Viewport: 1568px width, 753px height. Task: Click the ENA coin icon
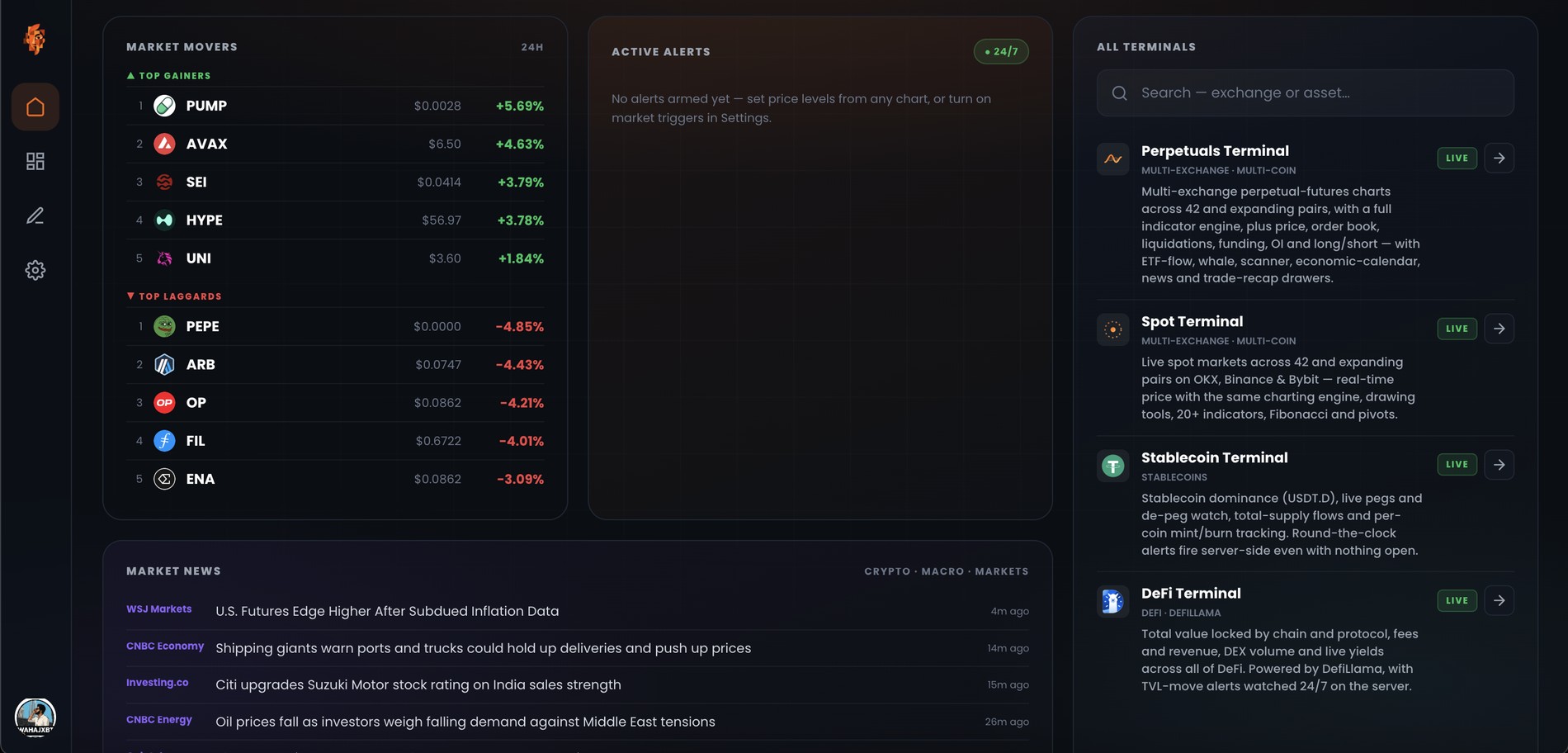[165, 479]
